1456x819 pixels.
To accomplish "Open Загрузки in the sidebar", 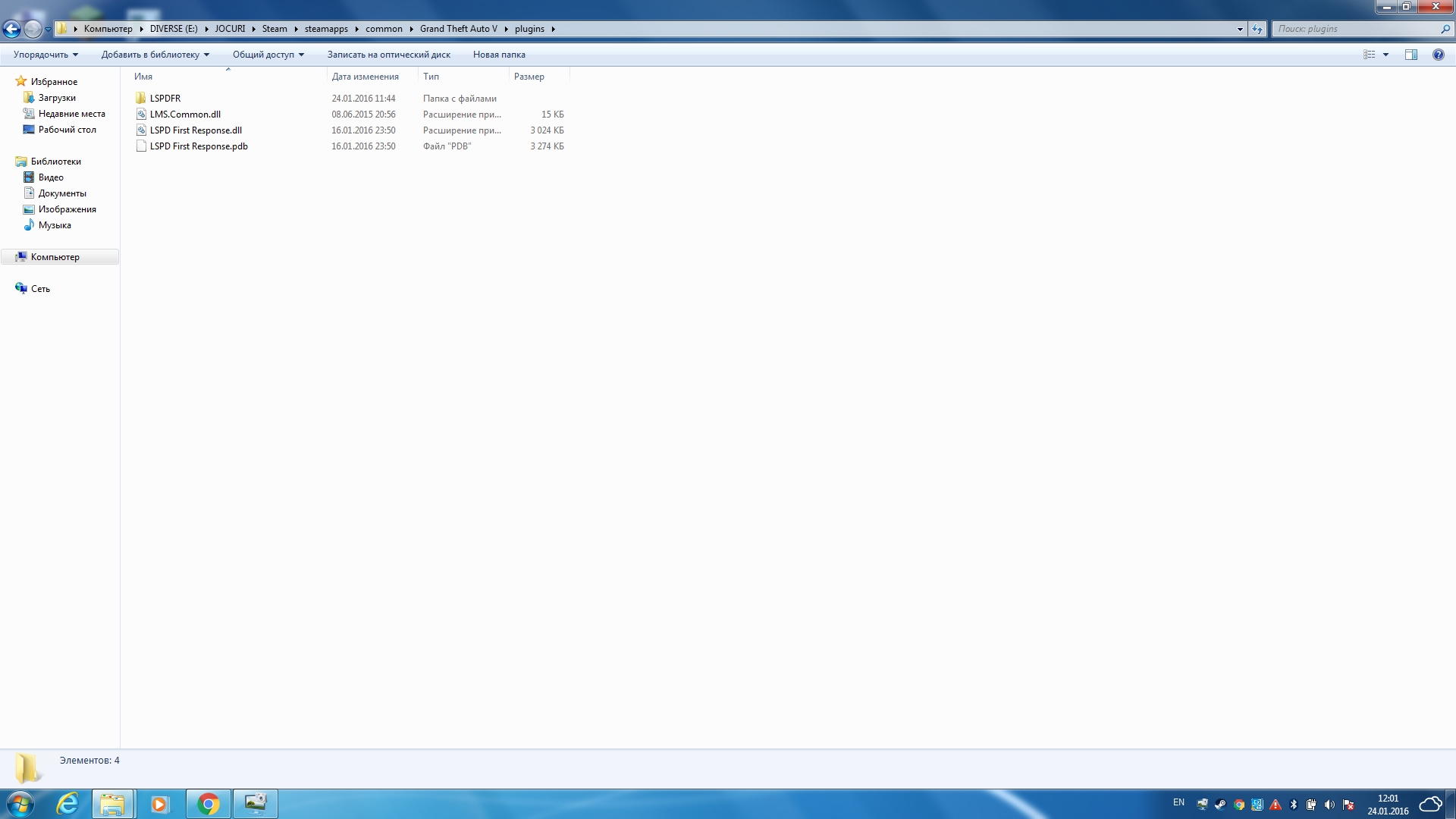I will point(57,98).
